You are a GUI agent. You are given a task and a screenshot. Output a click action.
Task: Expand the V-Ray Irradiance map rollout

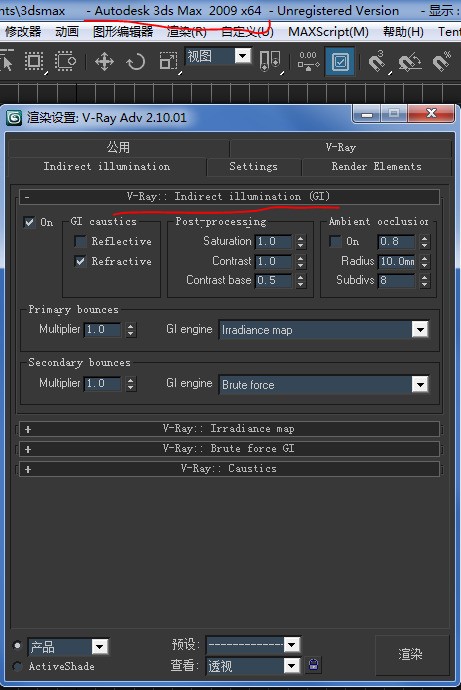[x=229, y=429]
